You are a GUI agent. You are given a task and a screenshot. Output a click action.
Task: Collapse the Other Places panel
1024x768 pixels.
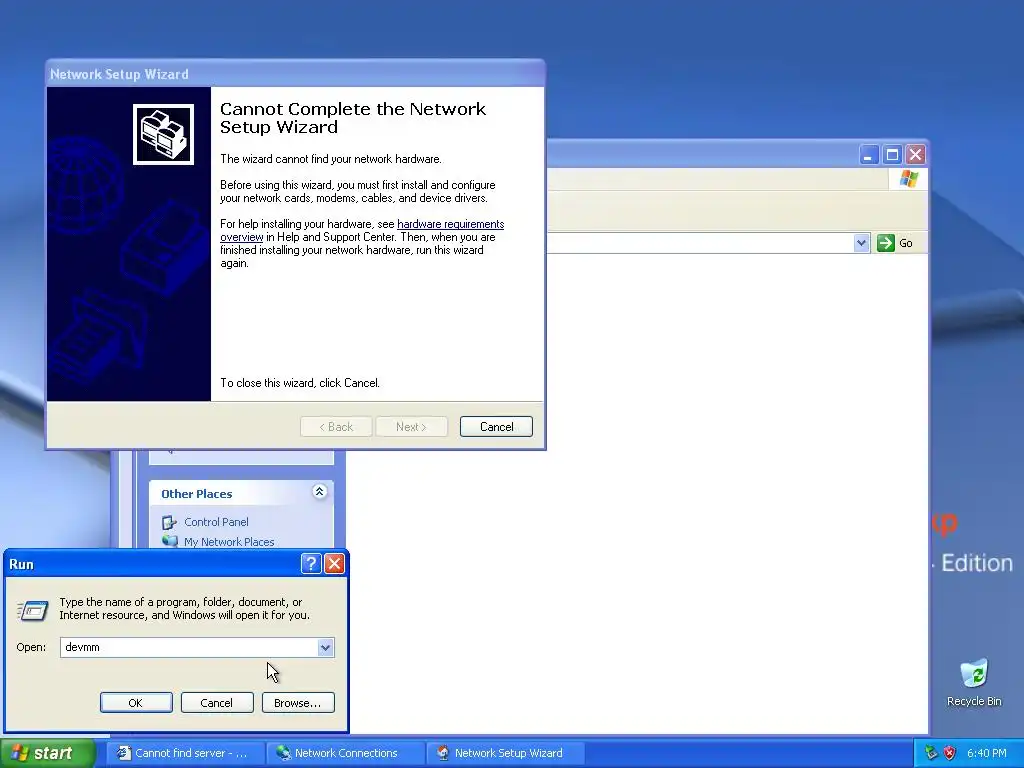point(319,492)
